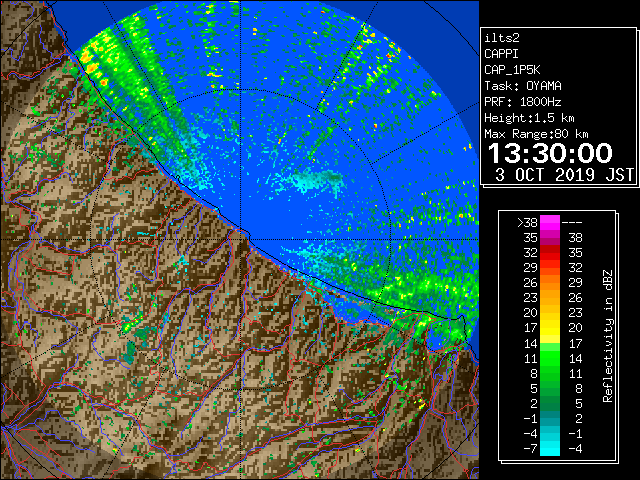
Task: Select the teal -1 to 2 dBZ swatch
Action: click(550, 419)
